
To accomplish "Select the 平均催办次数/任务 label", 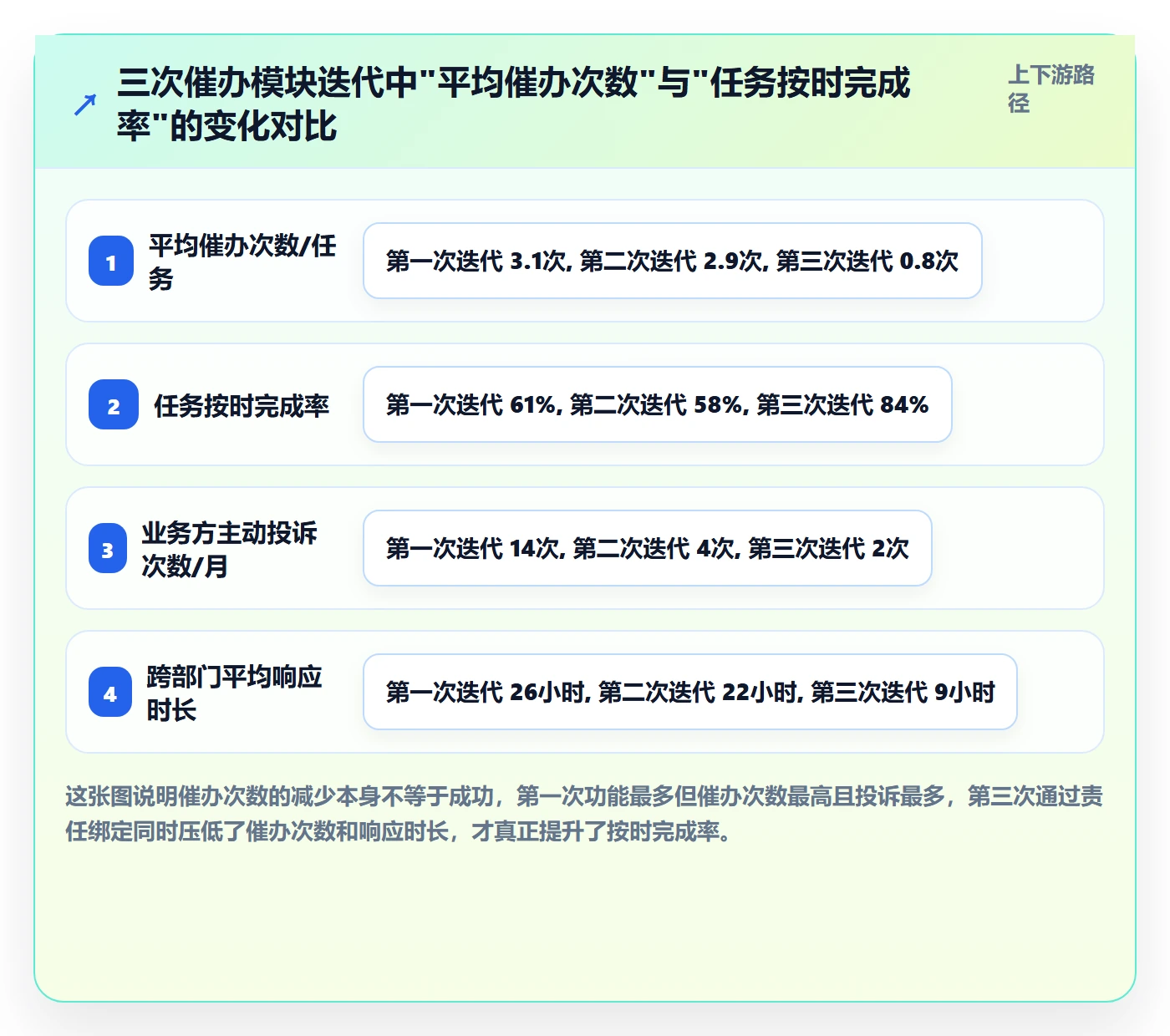I will pyautogui.click(x=242, y=262).
